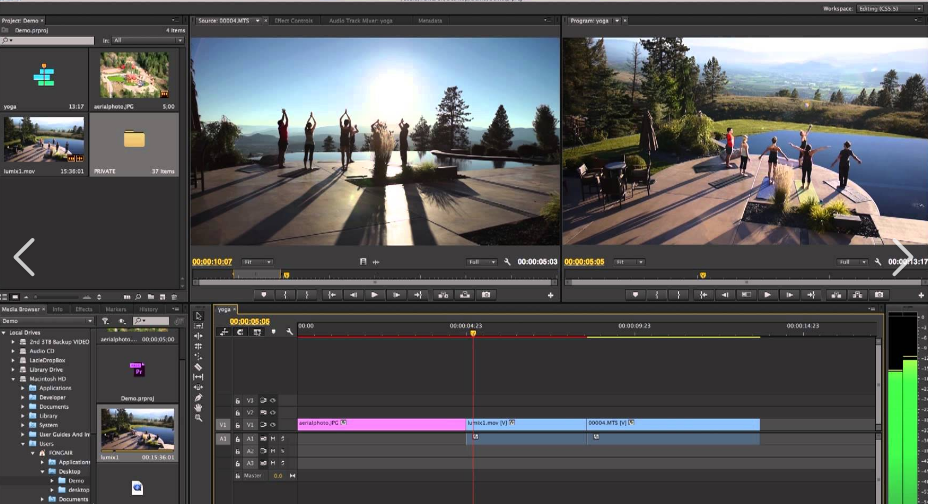Switch to the Effects tab
Image resolution: width=928 pixels, height=504 pixels.
point(84,309)
